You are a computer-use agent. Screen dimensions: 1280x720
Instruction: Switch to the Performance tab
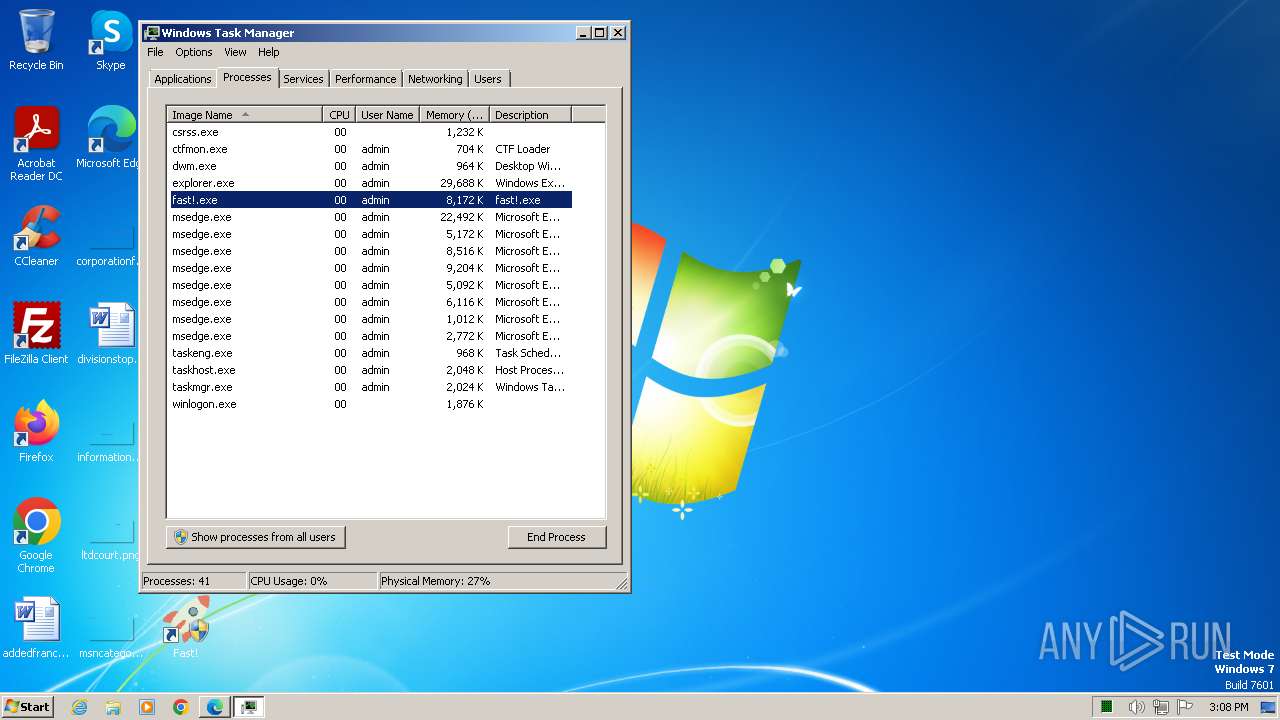366,79
